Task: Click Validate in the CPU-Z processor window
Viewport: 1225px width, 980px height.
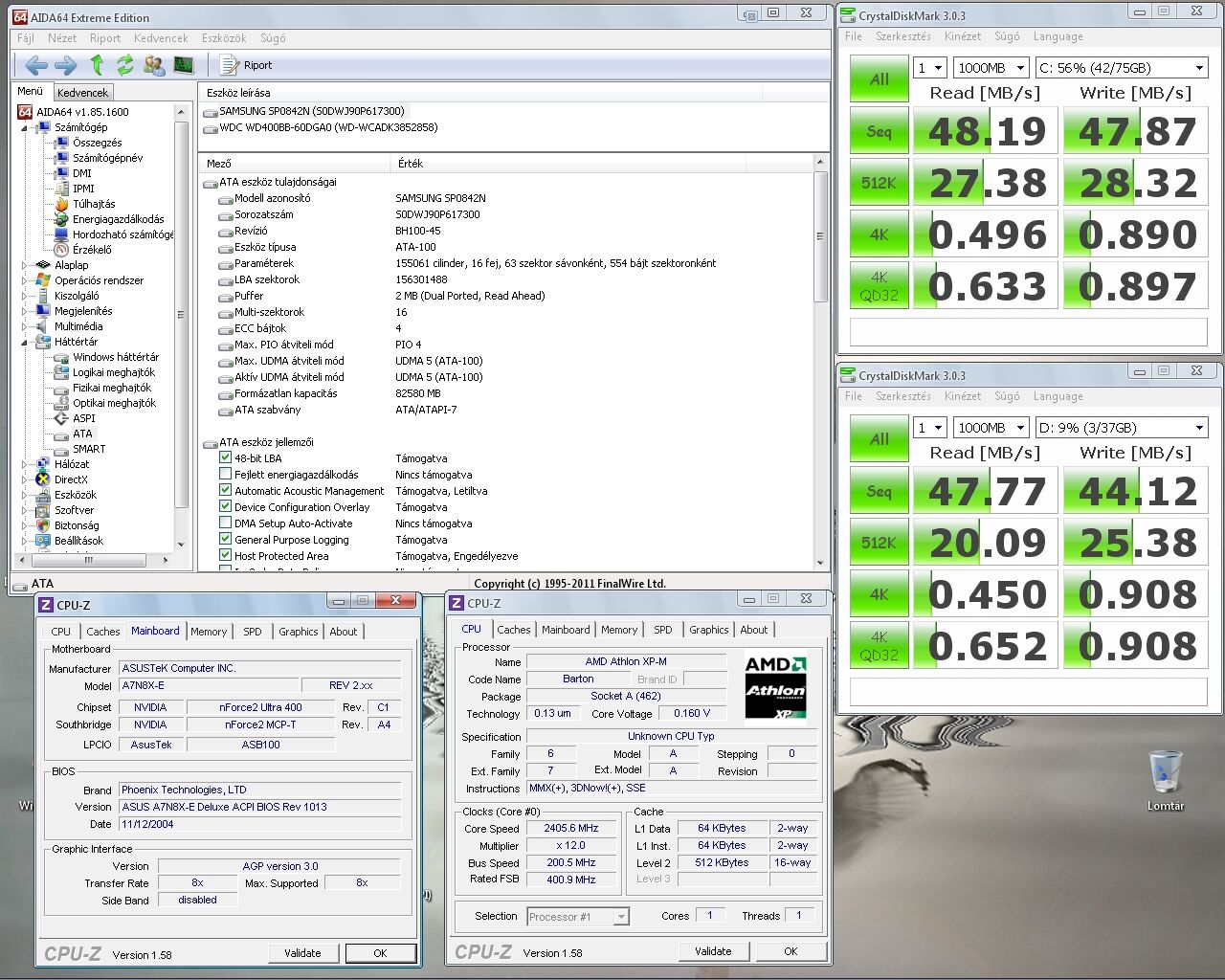Action: coord(713,951)
